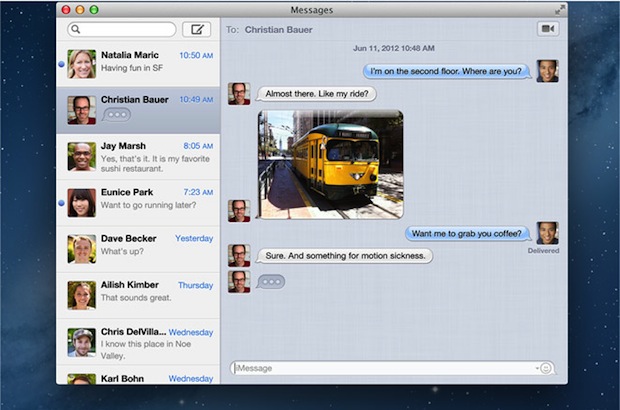620x410 pixels.
Task: Click inside the search field
Action: click(122, 29)
